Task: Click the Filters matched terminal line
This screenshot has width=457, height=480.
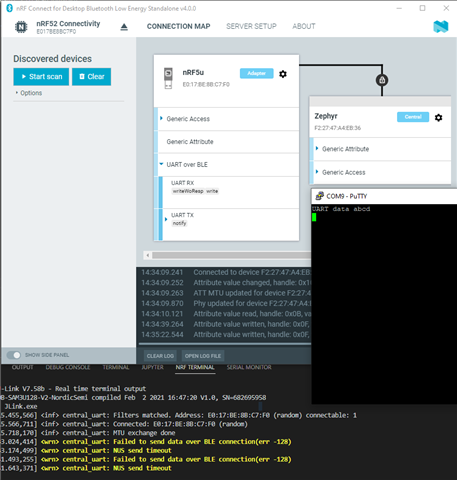Action: pos(179,415)
